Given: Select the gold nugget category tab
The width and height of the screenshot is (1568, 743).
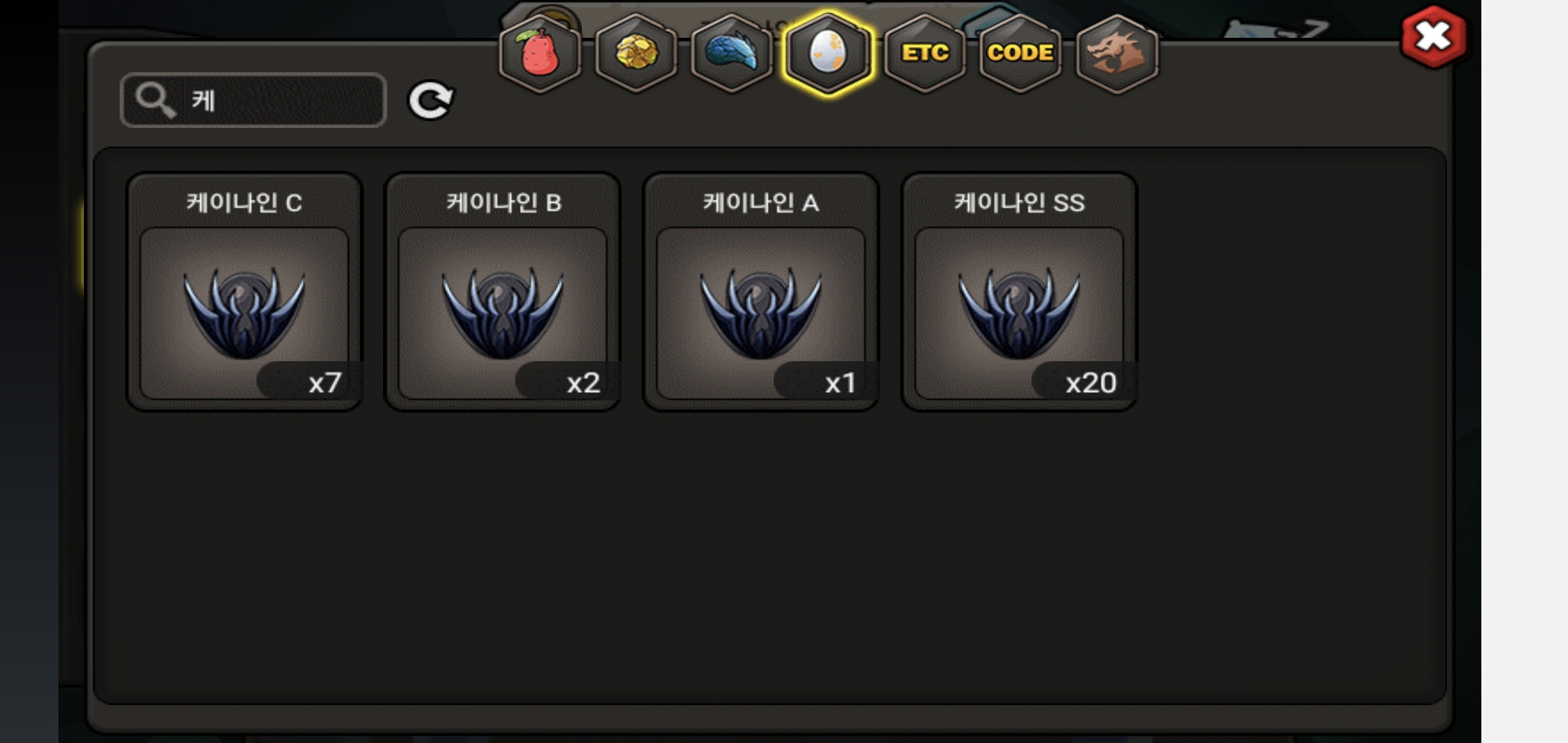Looking at the screenshot, I should pyautogui.click(x=636, y=53).
